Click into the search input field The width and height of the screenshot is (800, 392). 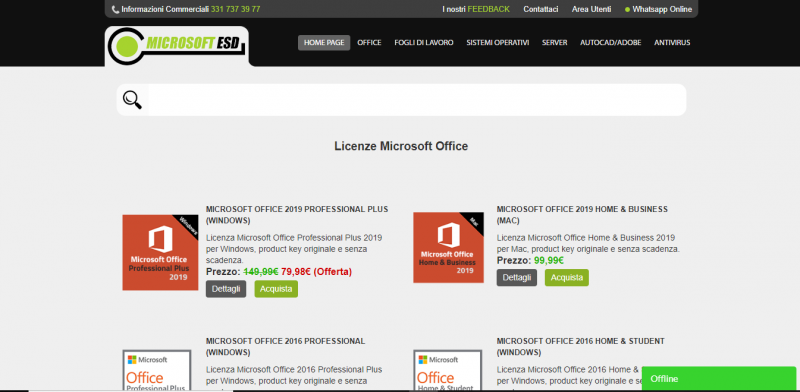coord(417,100)
